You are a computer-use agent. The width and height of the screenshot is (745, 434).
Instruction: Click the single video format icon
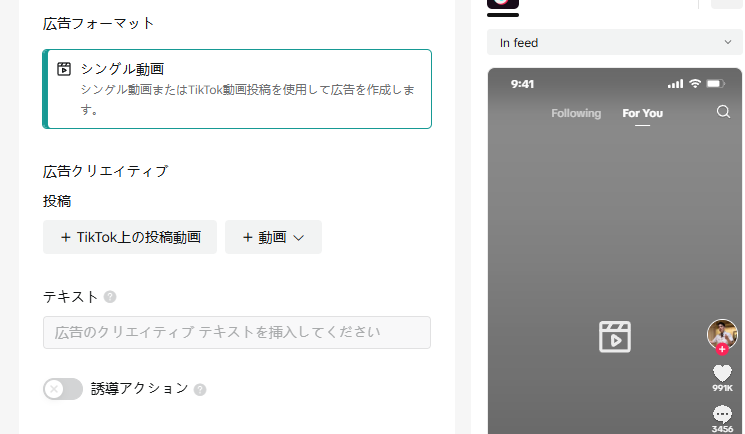point(64,69)
